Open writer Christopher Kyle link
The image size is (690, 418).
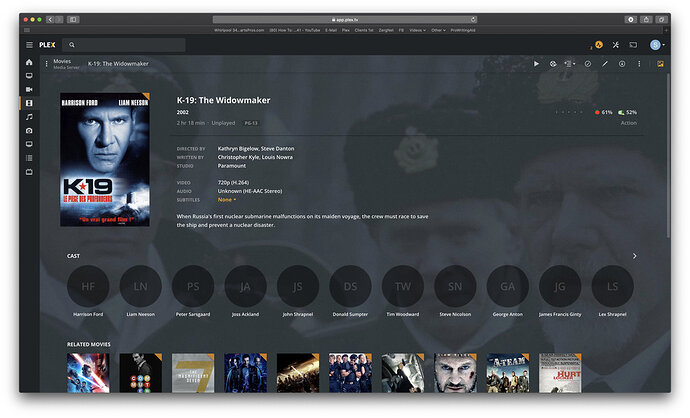point(238,157)
